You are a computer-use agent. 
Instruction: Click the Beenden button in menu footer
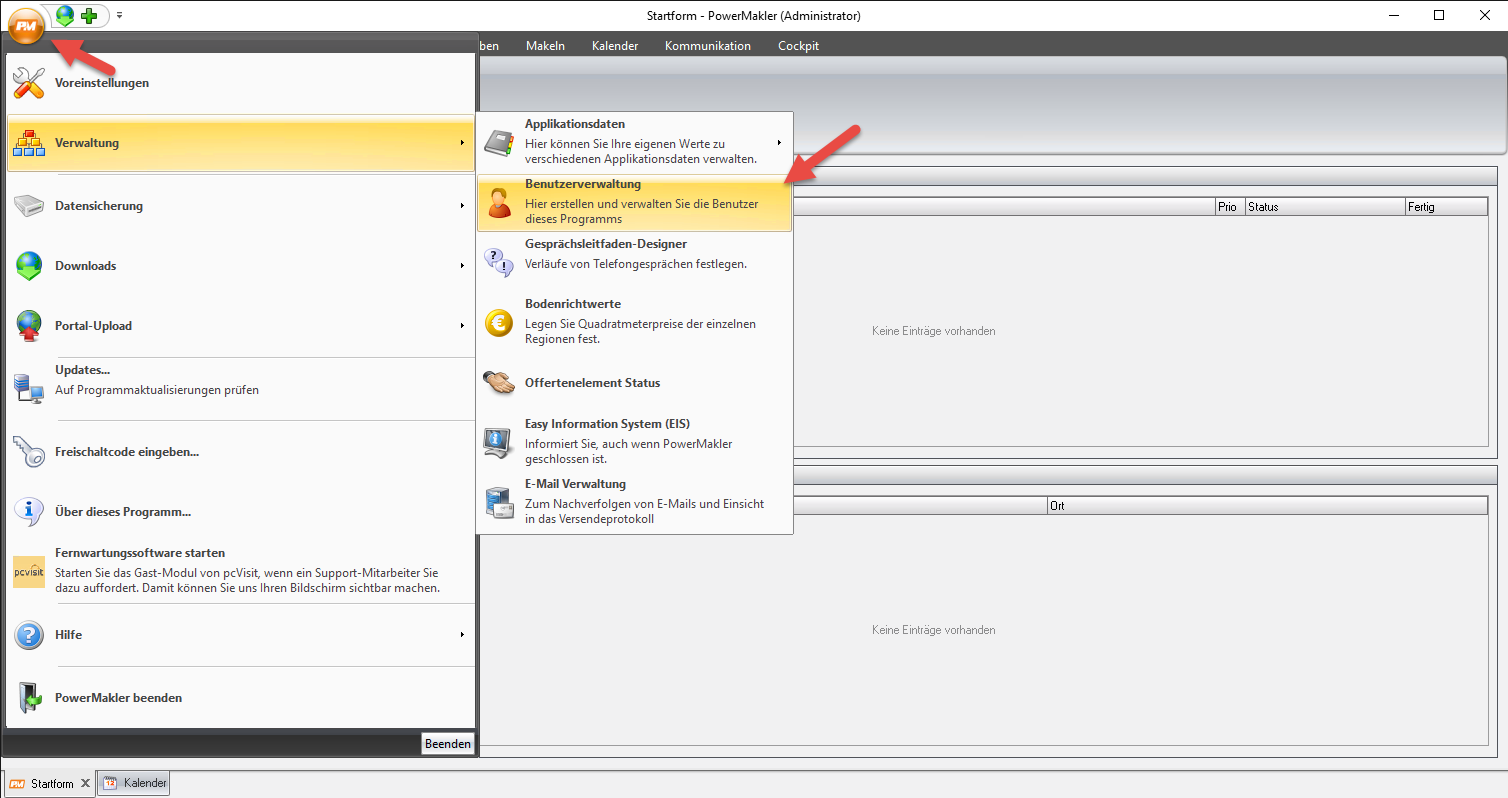(447, 744)
